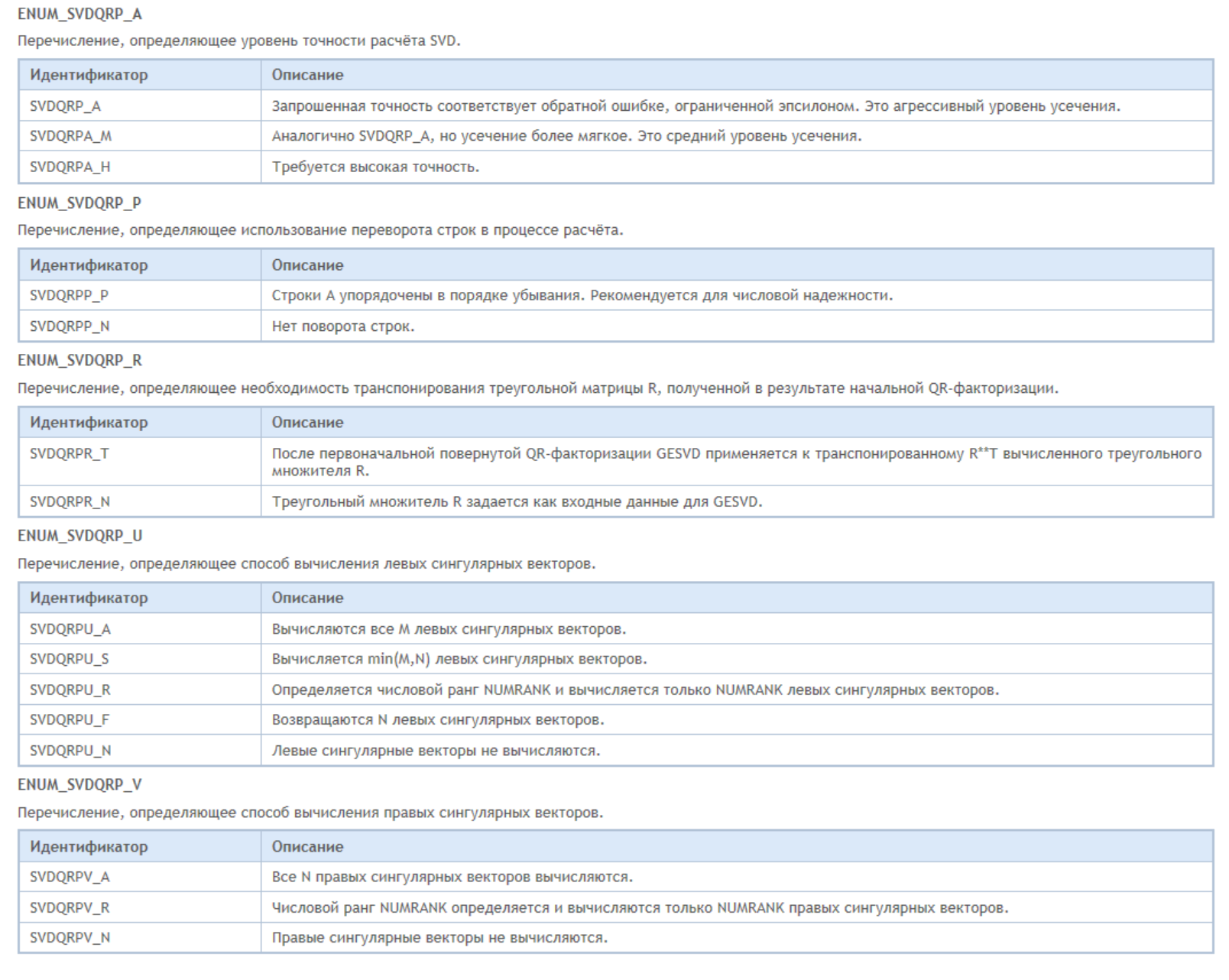The width and height of the screenshot is (1229, 980).
Task: Select the SVDQRPV_A identifier cell
Action: [x=140, y=877]
